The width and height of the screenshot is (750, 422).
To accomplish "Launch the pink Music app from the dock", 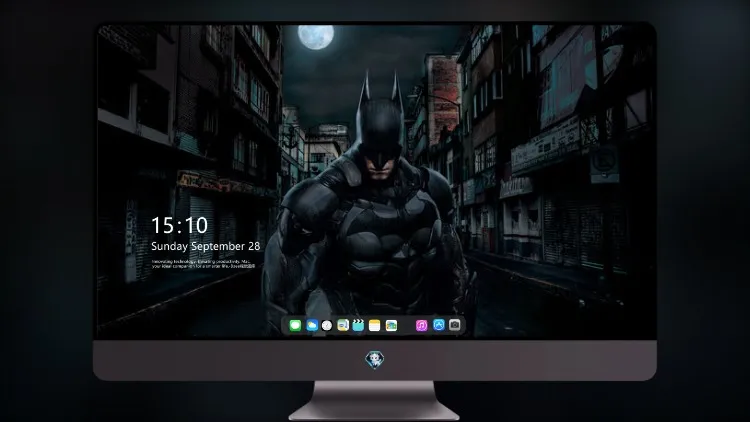I will [421, 325].
